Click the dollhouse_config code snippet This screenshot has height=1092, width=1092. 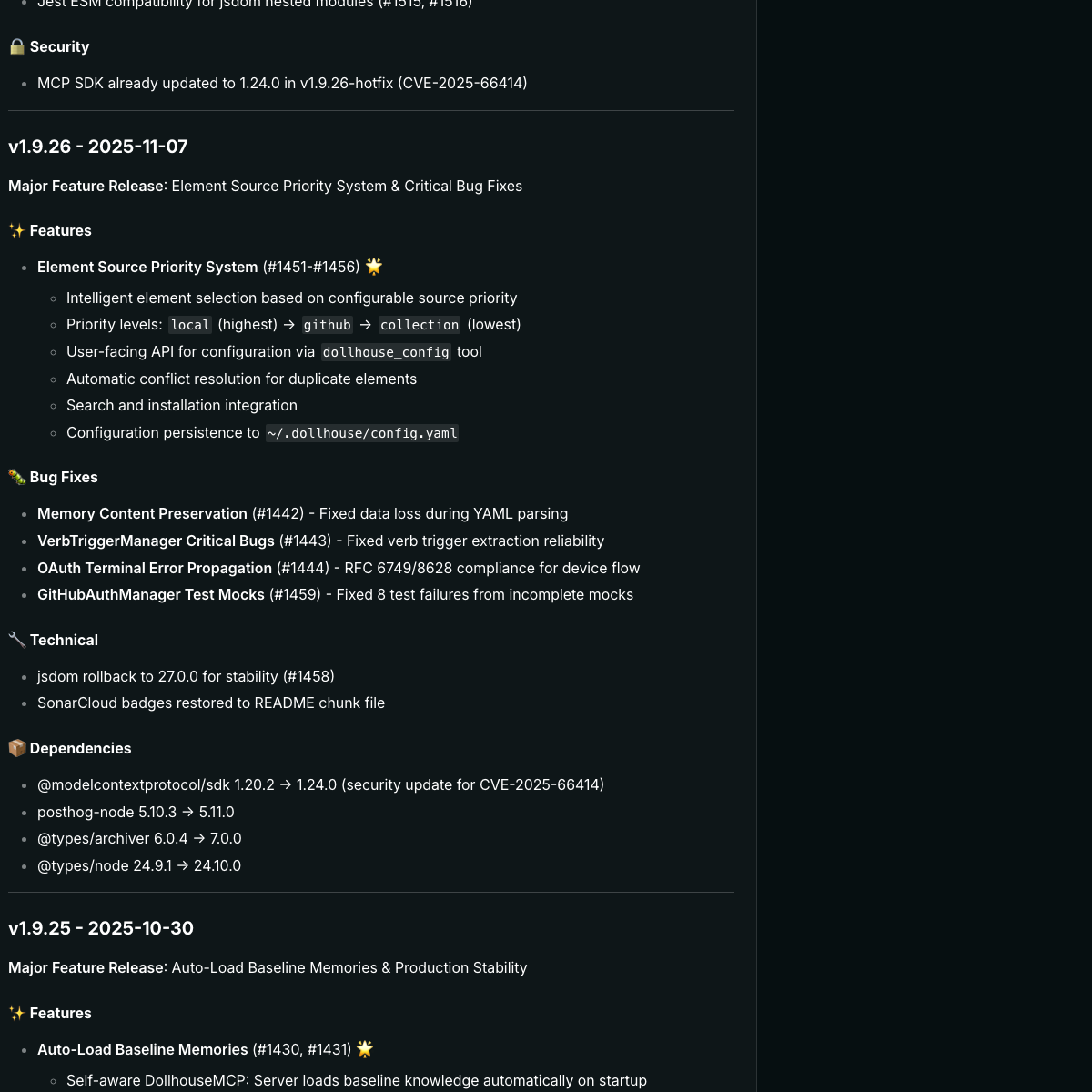[x=386, y=352]
